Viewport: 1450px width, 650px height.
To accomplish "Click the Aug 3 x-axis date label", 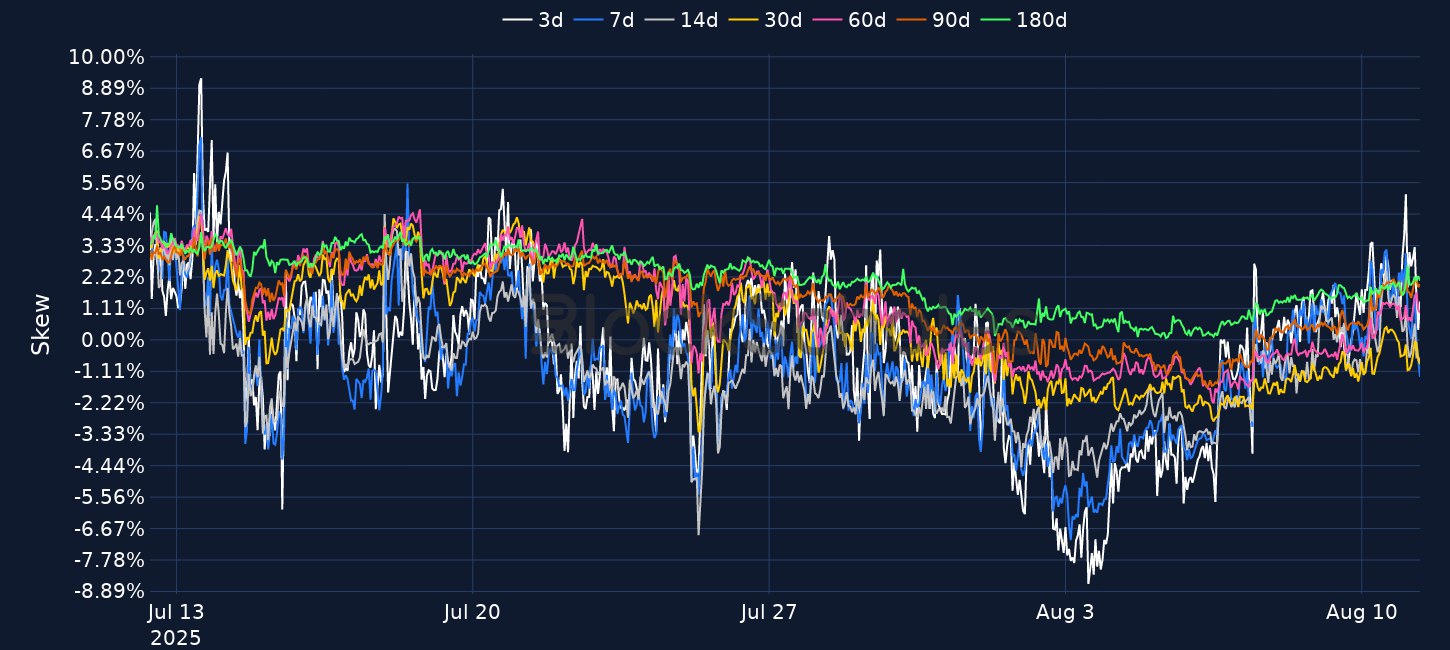I will point(1065,613).
